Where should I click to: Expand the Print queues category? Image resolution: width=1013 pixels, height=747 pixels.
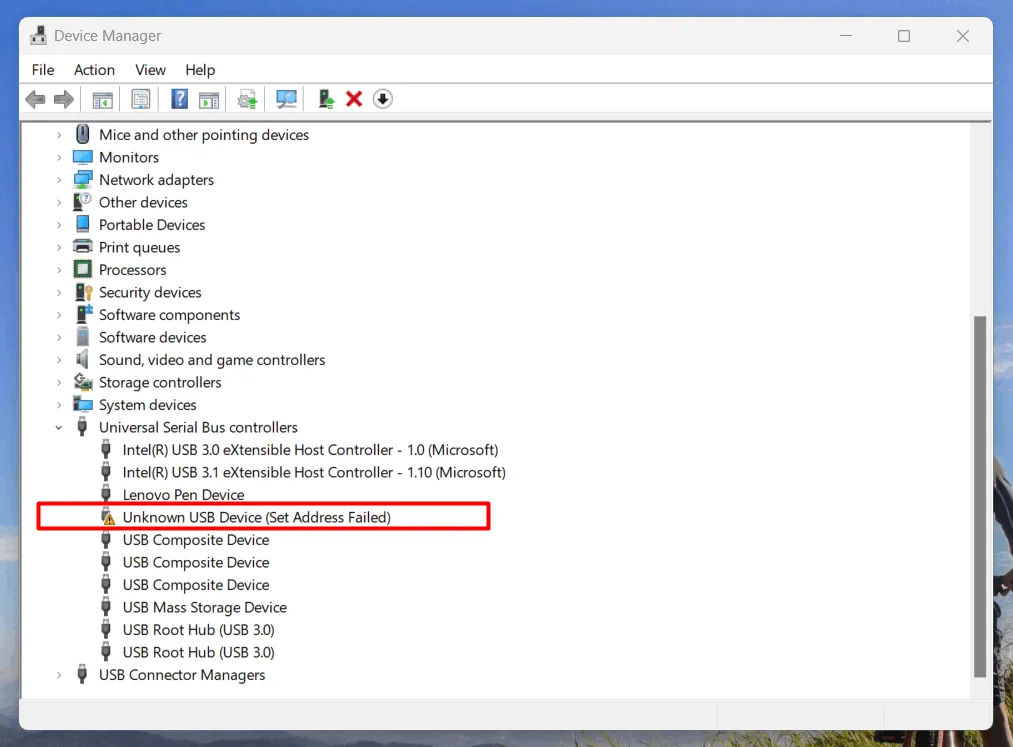coord(59,247)
